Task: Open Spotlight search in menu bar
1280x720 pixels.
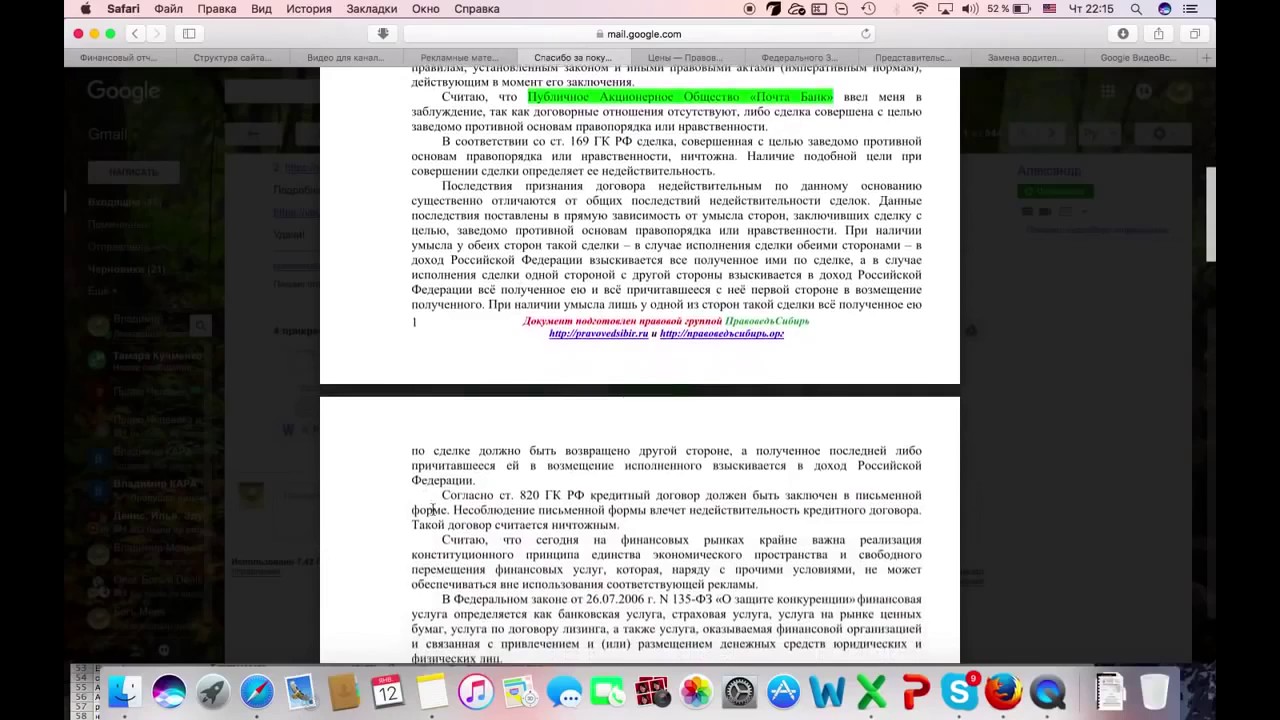Action: point(1136,9)
